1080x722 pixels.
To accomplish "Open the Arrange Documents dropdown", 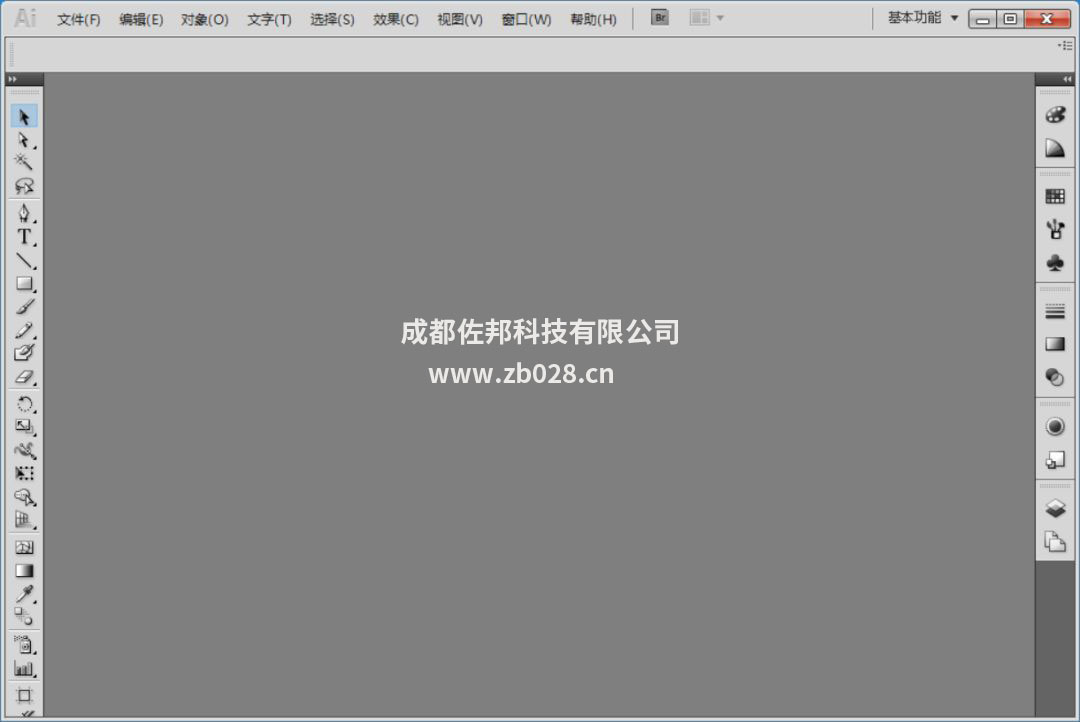I will coord(707,18).
